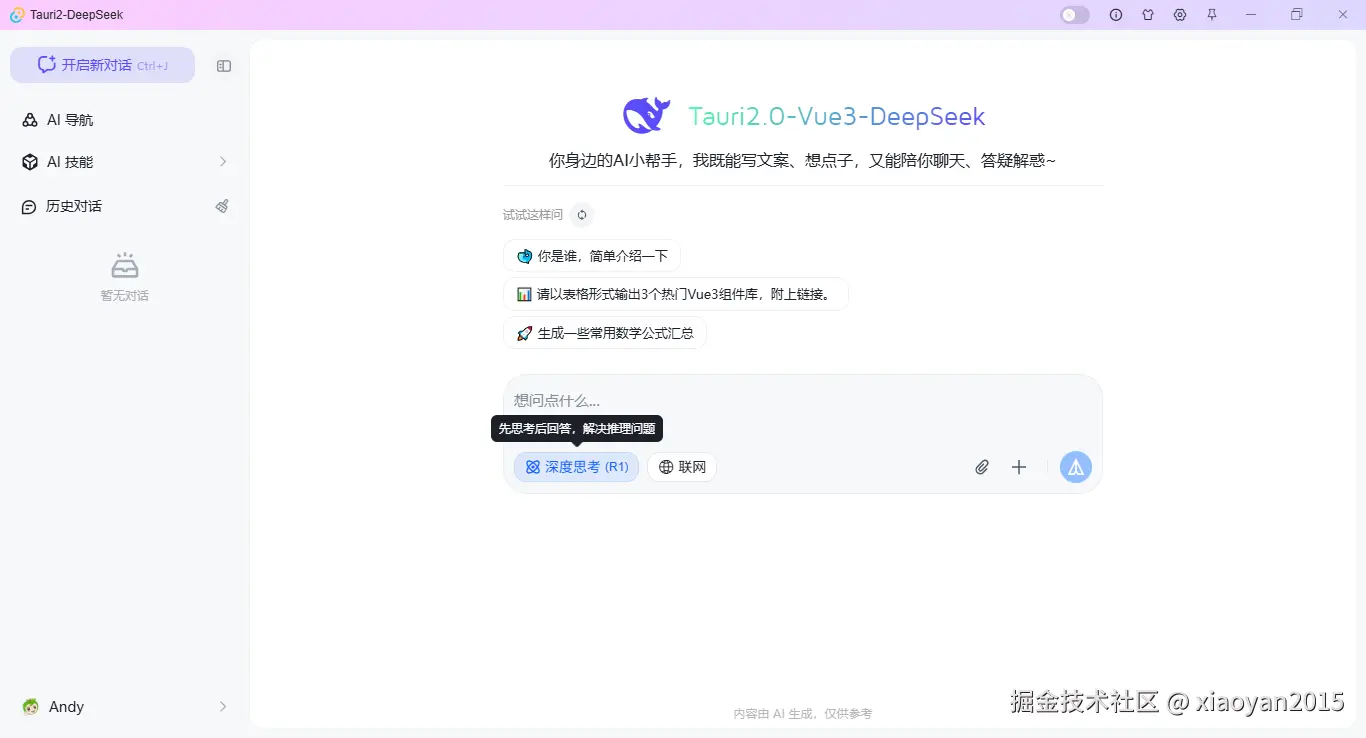The image size is (1366, 738).
Task: Enable 联网 web search mode
Action: pos(681,467)
